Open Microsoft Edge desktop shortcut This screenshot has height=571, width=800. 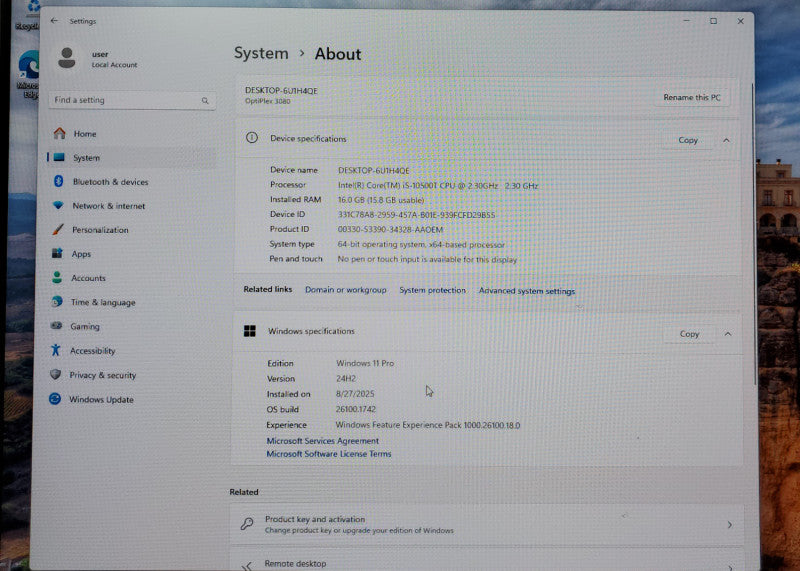click(x=28, y=74)
